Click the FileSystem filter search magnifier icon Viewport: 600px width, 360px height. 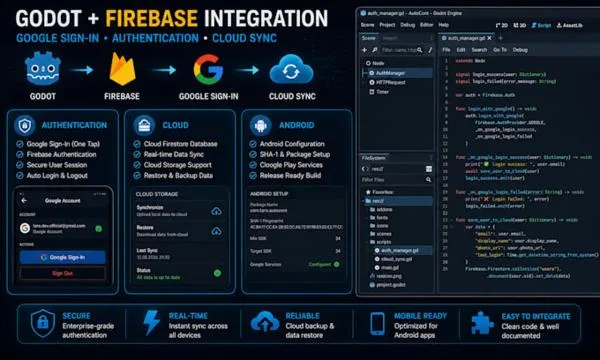click(428, 179)
